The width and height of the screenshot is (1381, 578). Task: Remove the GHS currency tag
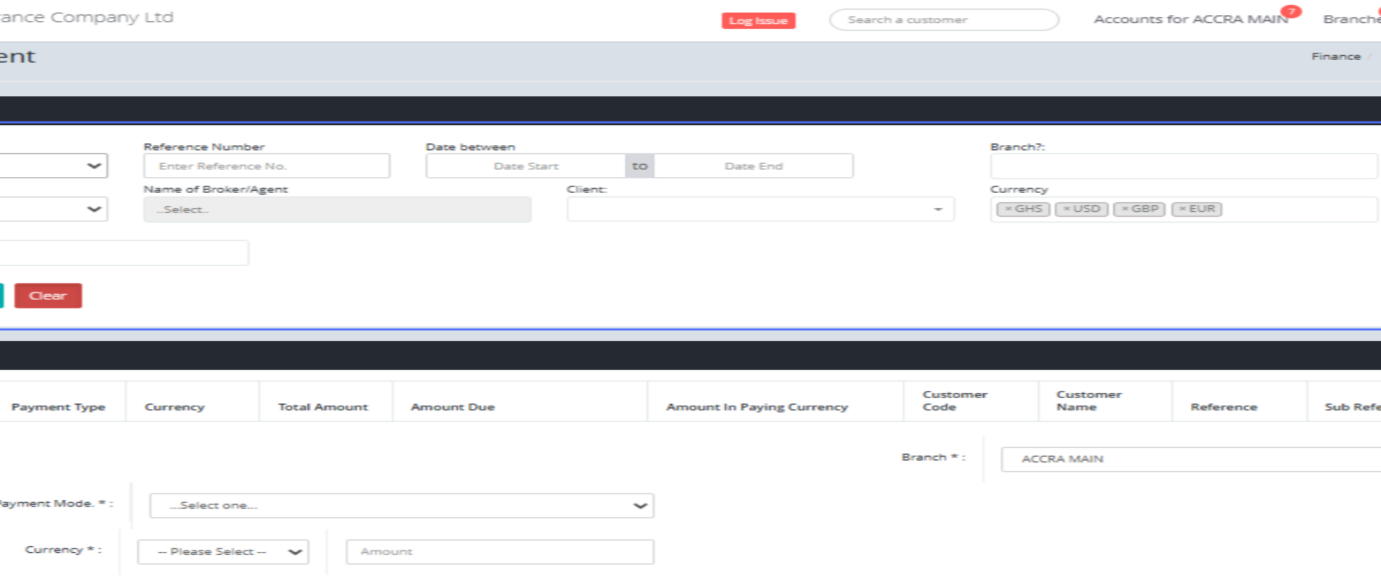tap(1006, 209)
